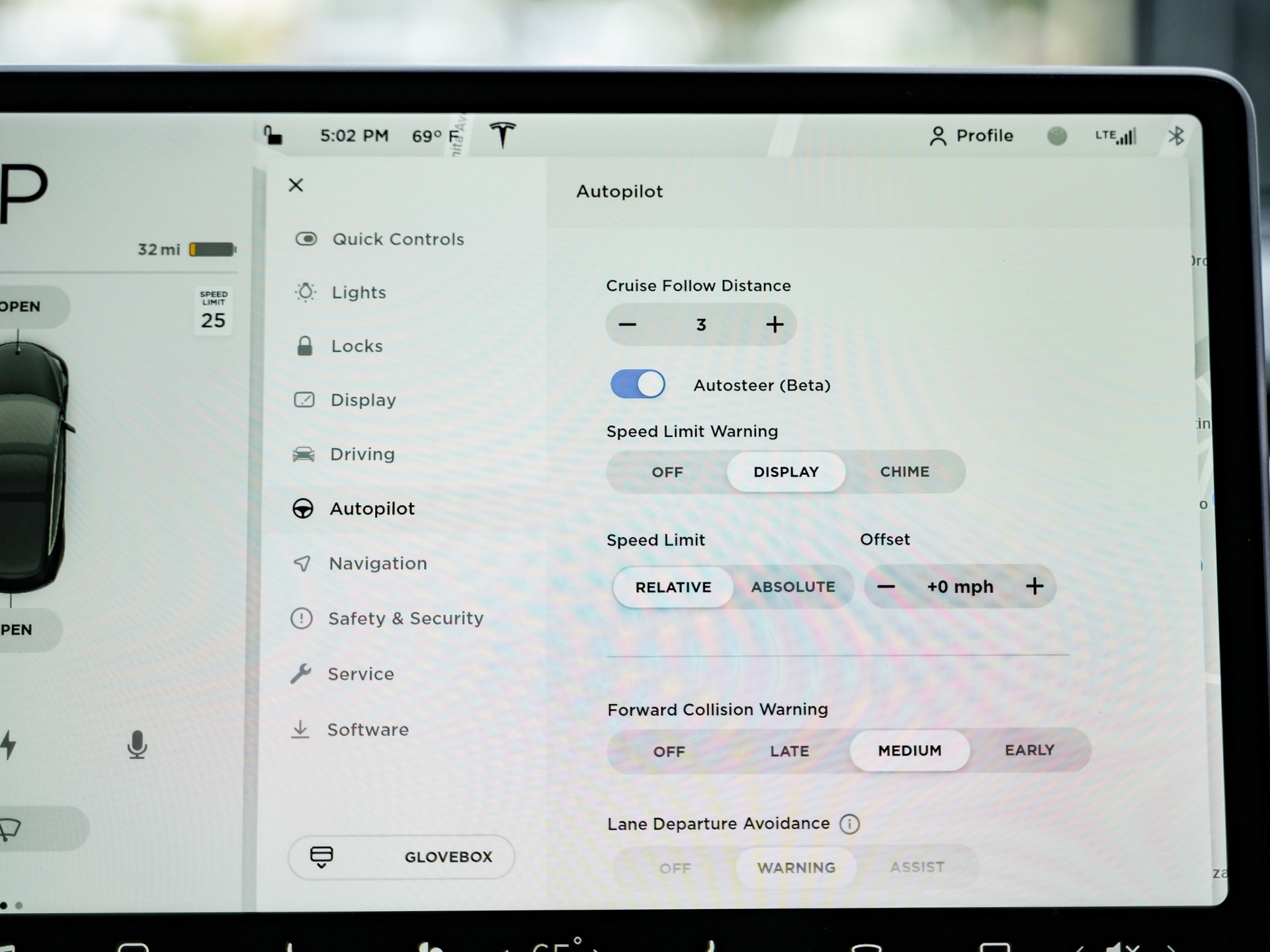Set Lane Departure Avoidance to ASSIST
The image size is (1270, 952).
coord(917,867)
